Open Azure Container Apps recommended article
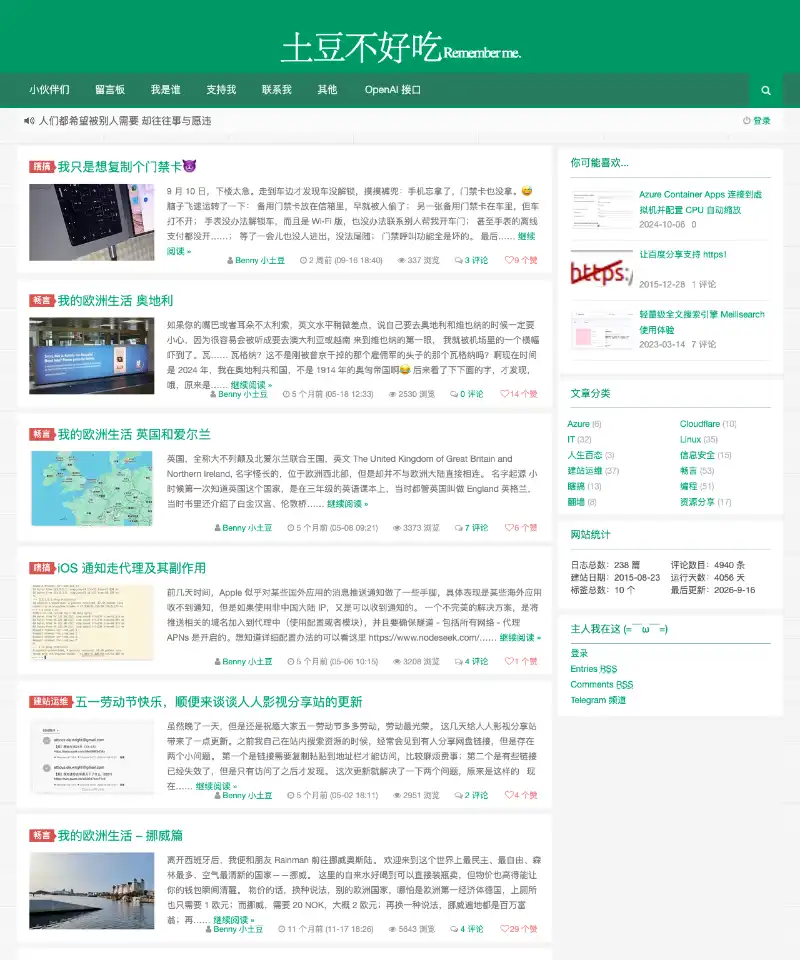 coord(700,202)
